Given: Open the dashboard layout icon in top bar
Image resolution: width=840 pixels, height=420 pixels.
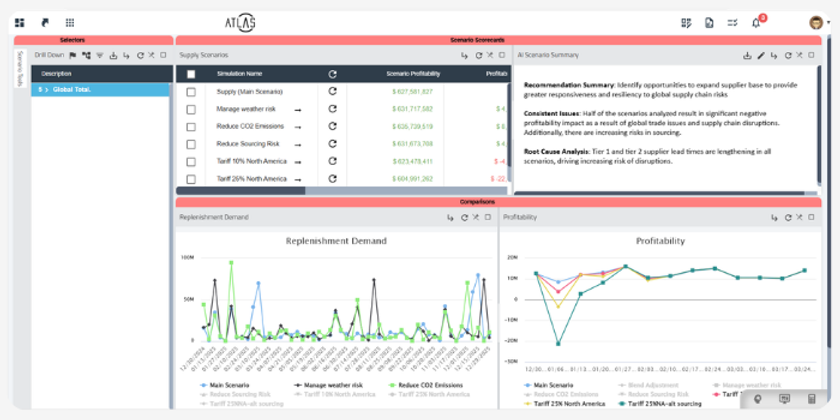Looking at the screenshot, I should pos(19,22).
